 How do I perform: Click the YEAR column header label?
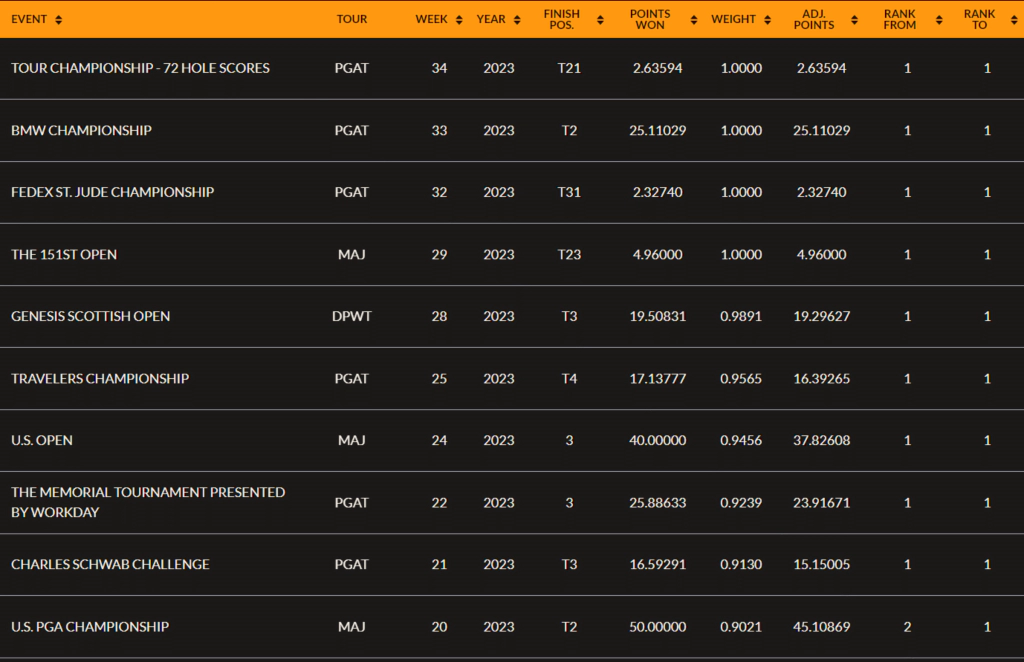[x=491, y=19]
